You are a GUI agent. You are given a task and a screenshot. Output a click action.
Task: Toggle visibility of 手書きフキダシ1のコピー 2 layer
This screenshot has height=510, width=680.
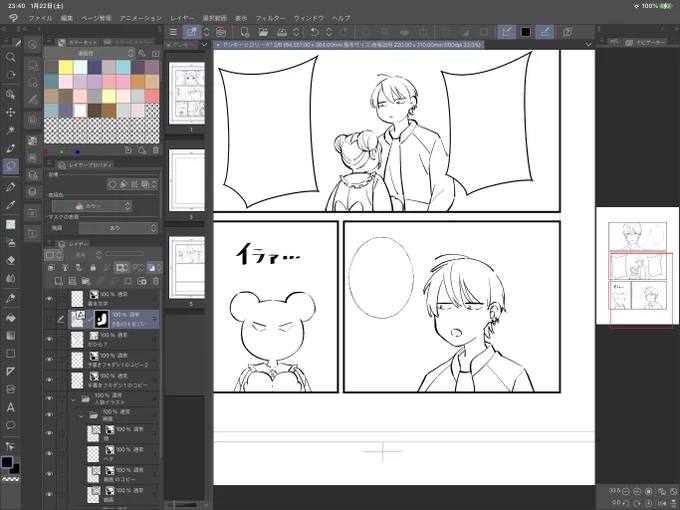49,359
